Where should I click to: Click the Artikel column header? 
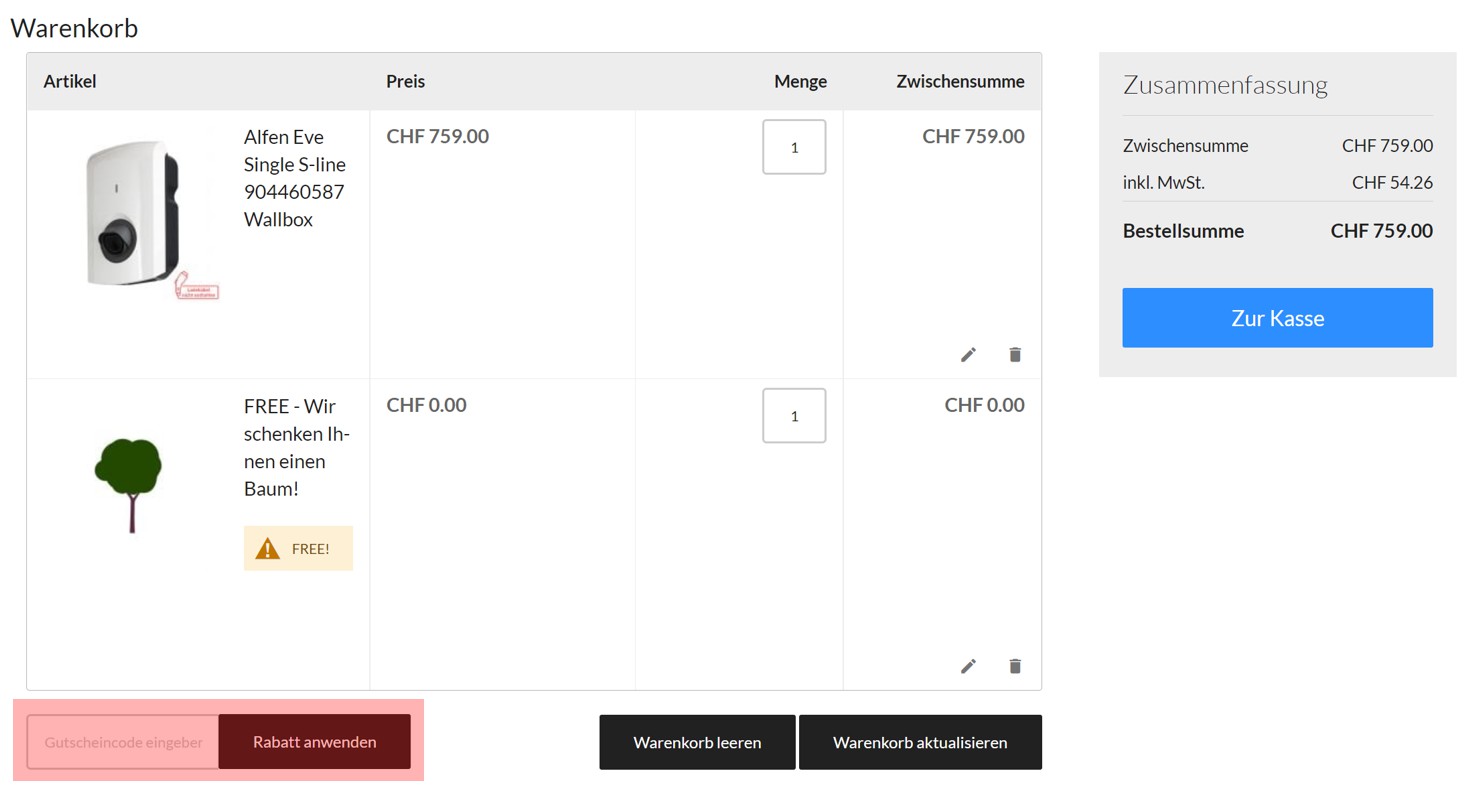(x=70, y=81)
